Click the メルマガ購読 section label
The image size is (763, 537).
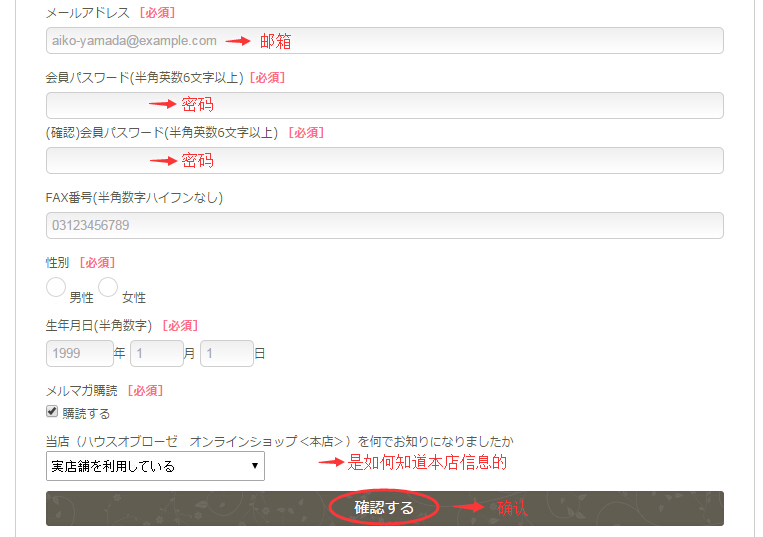click(x=82, y=391)
